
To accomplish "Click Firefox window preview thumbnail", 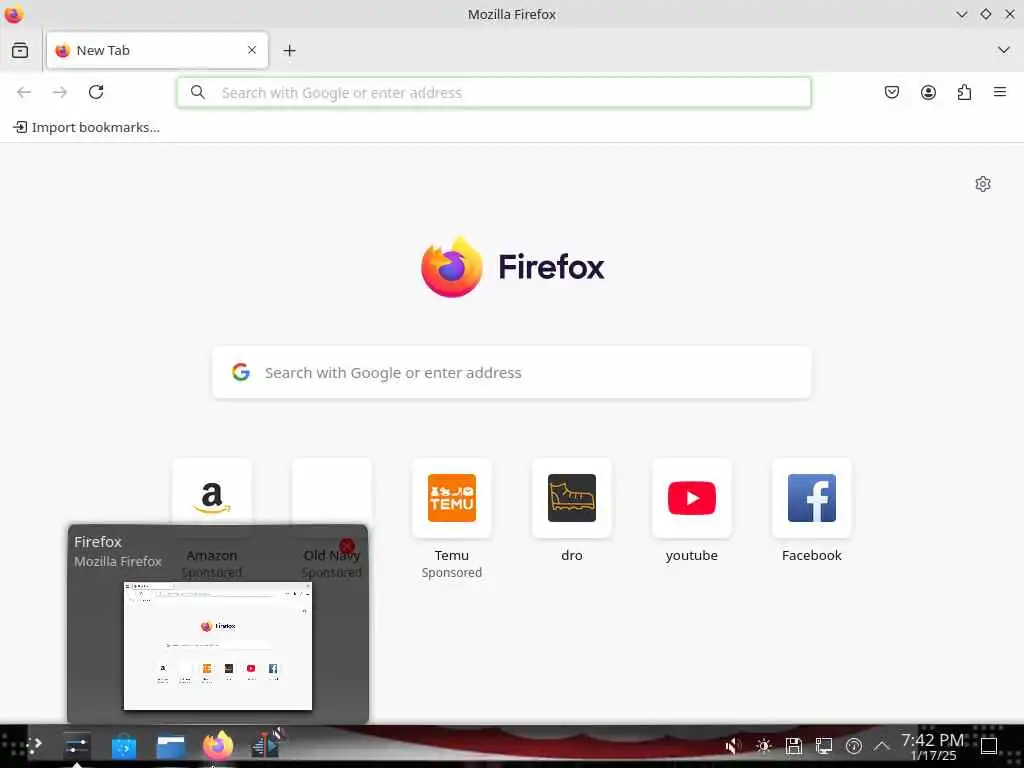I will [218, 645].
